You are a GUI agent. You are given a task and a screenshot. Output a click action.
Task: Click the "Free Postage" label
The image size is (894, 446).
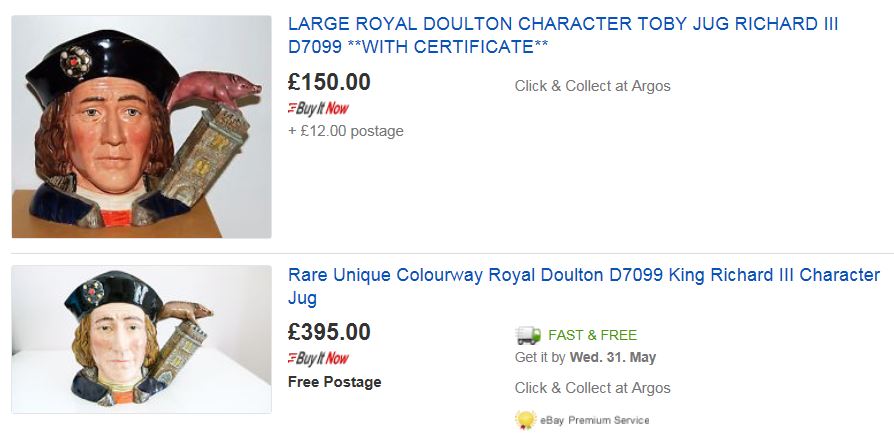pos(334,381)
